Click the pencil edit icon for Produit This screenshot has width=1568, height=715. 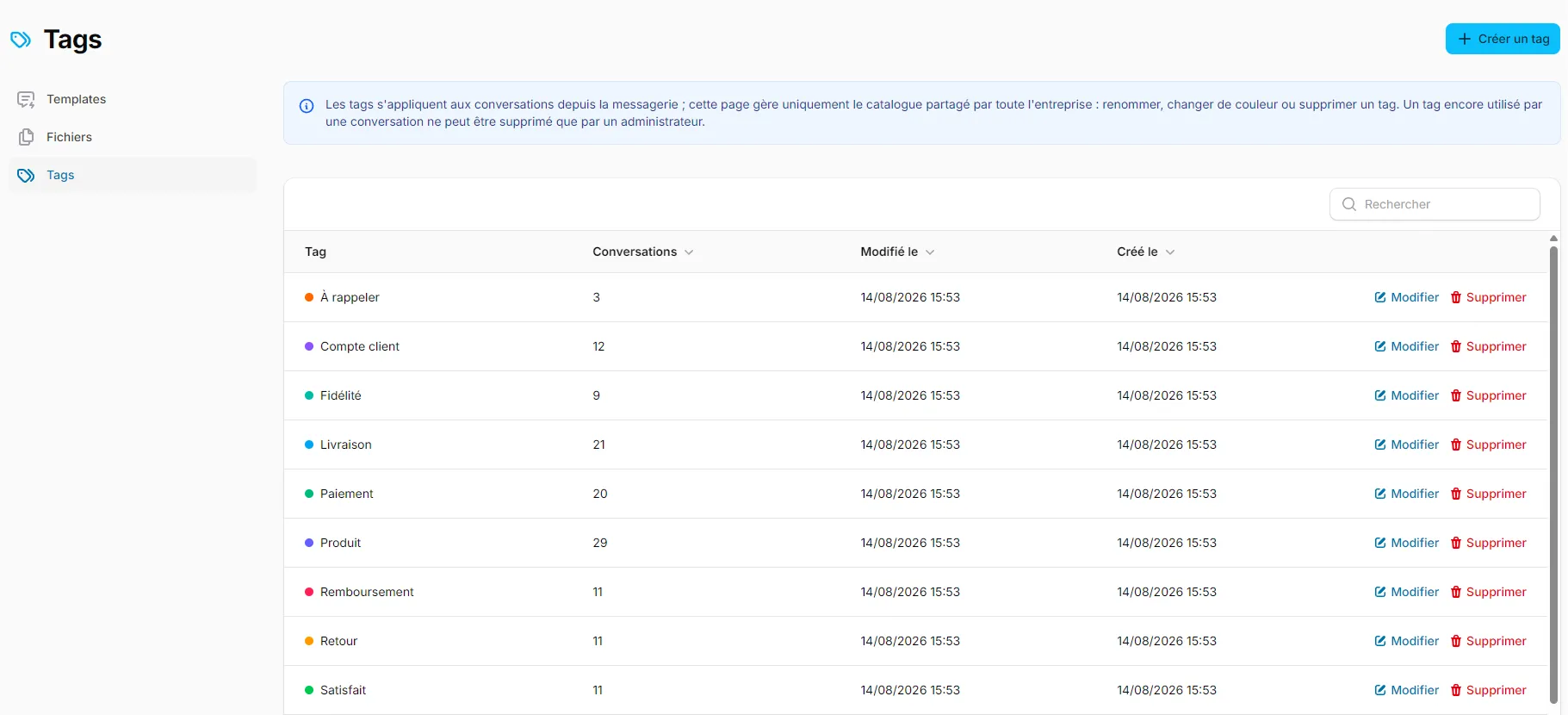1380,543
